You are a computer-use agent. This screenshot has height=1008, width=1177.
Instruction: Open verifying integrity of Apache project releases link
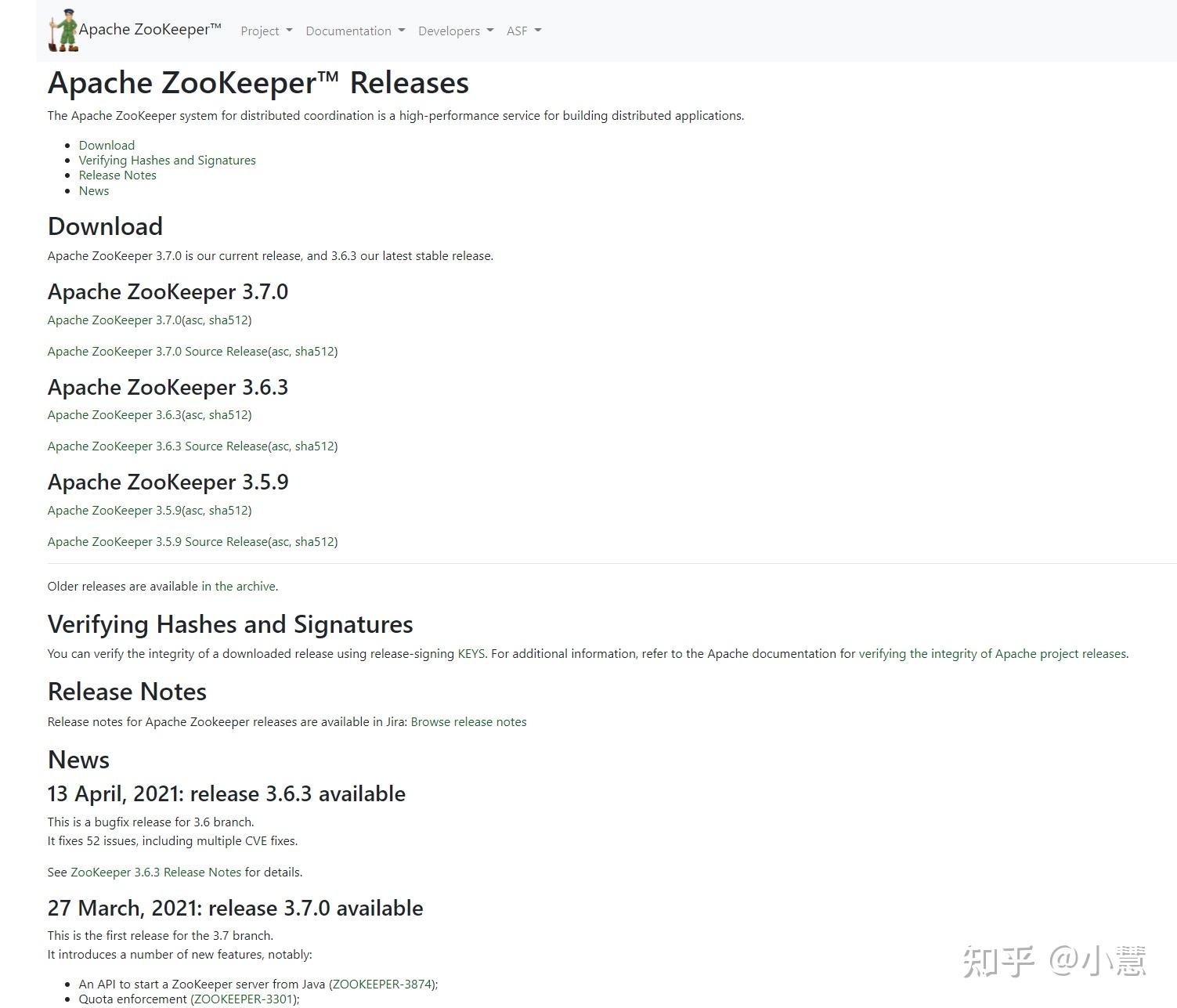(992, 653)
